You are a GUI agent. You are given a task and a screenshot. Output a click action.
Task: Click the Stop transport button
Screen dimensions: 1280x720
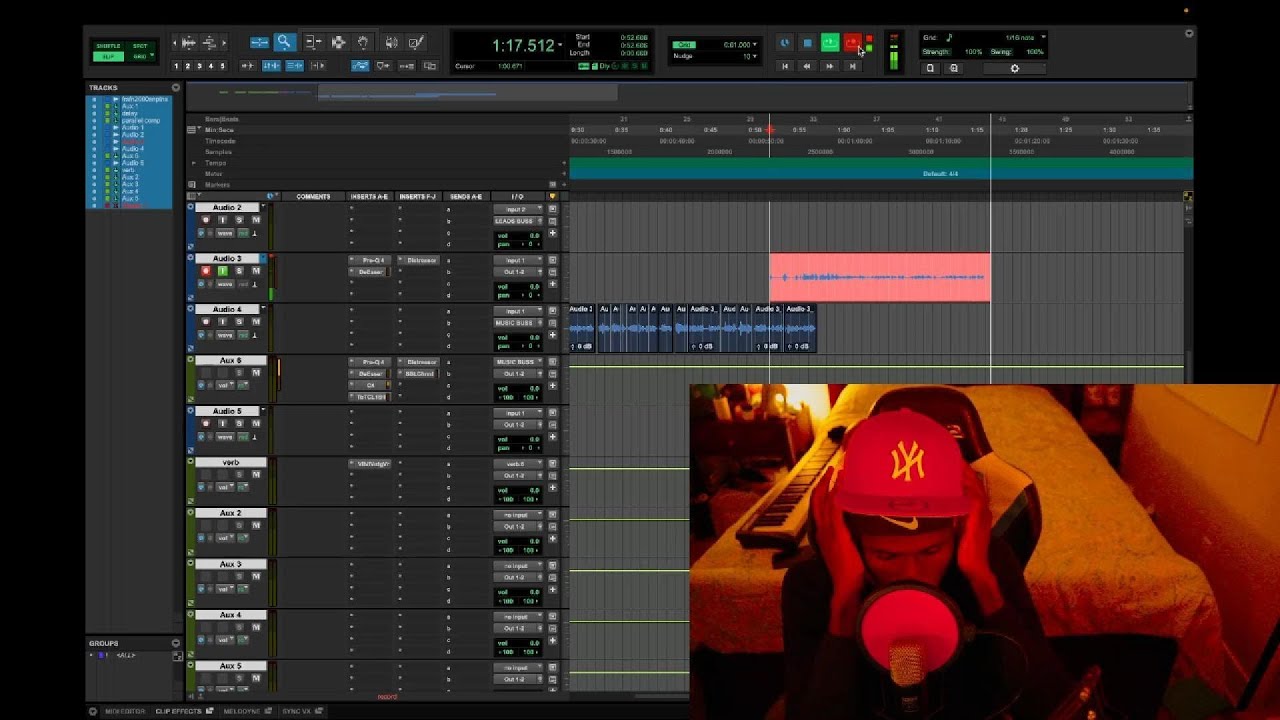click(x=807, y=43)
